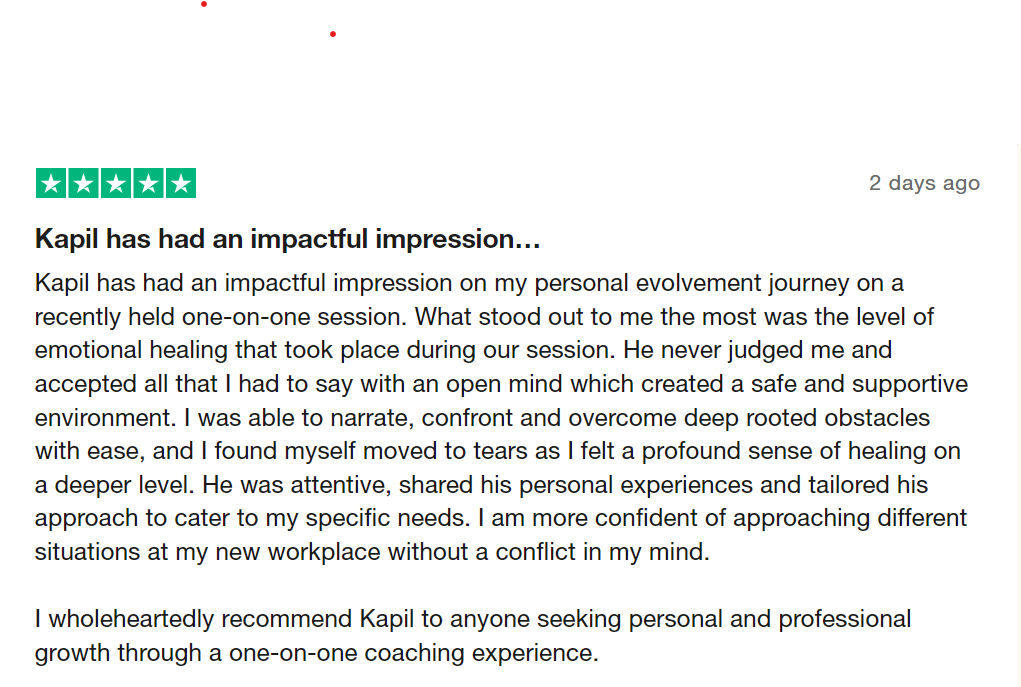Click the fourth green rating star
Screen dimensions: 1021x687
pyautogui.click(x=148, y=183)
